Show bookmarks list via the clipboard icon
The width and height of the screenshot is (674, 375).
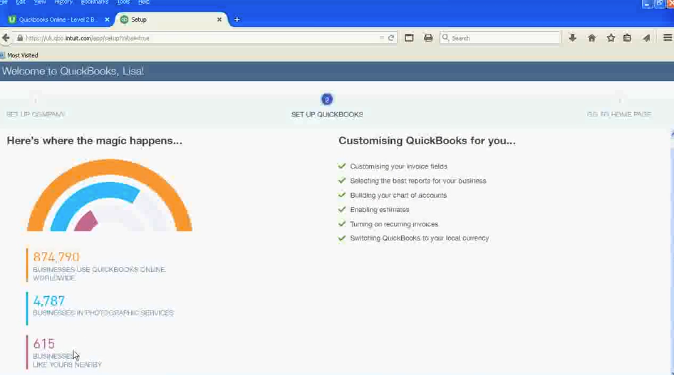click(x=627, y=38)
